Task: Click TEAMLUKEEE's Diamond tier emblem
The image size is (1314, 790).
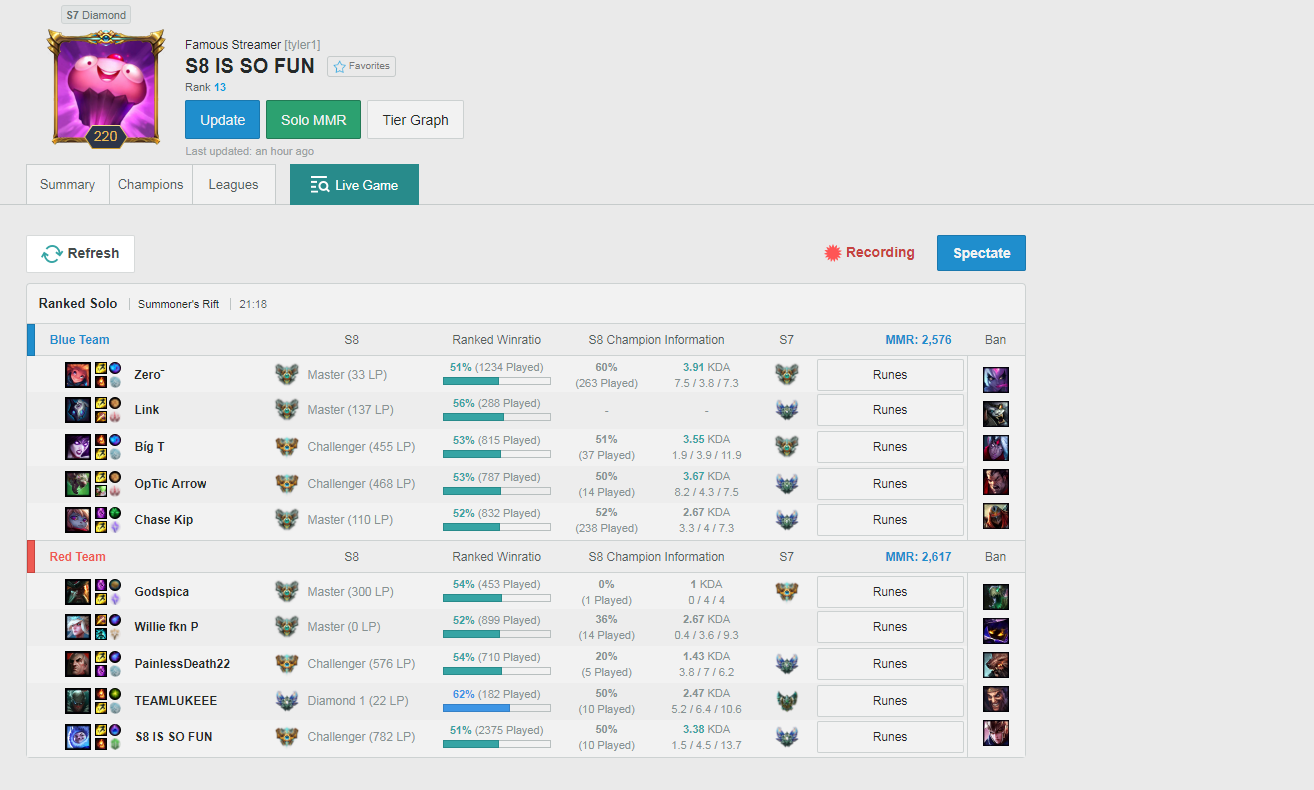Action: pyautogui.click(x=287, y=701)
